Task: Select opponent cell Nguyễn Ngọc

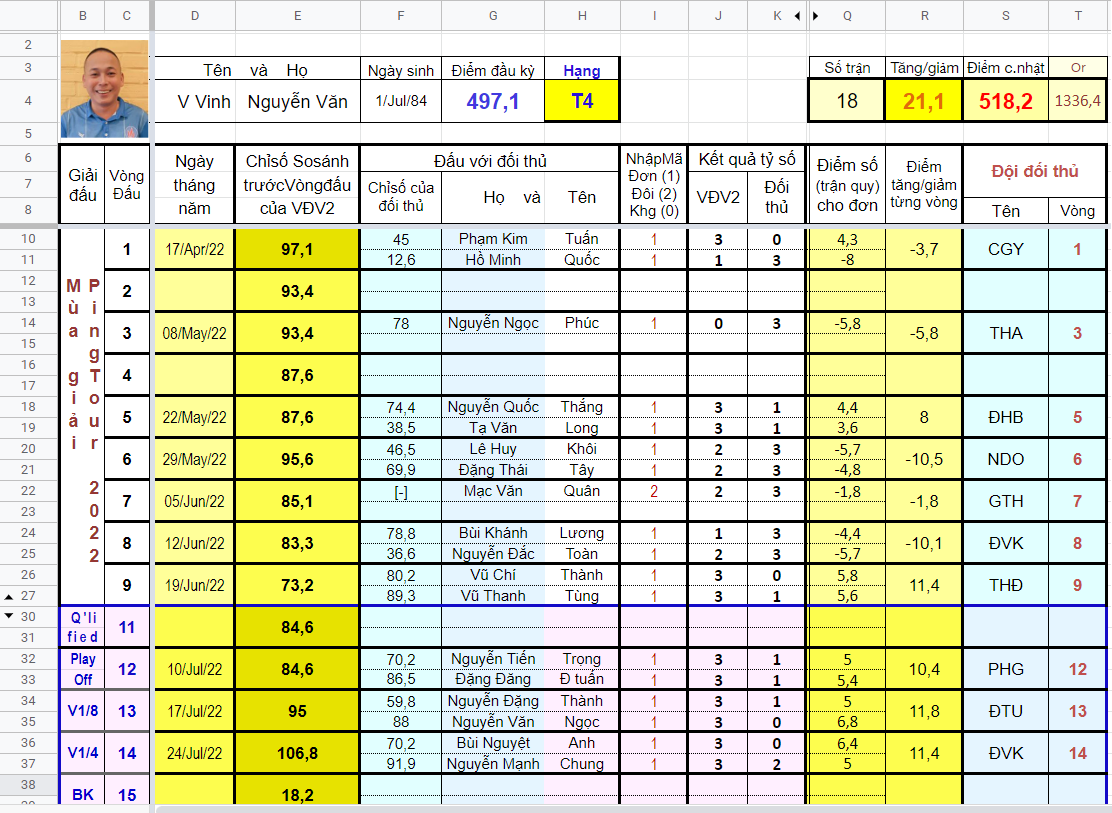Action: tap(493, 323)
